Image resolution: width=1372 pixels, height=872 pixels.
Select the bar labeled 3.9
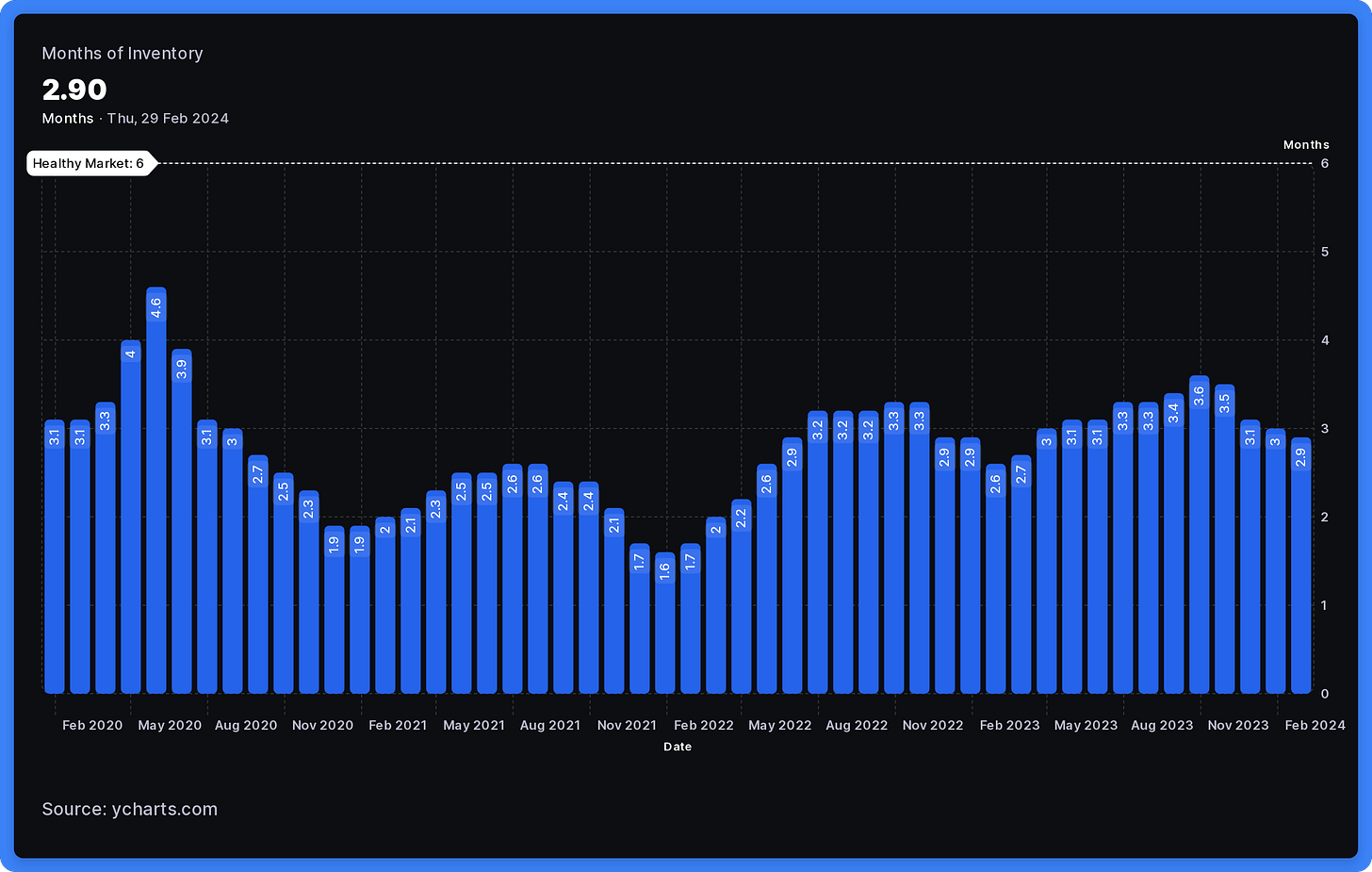click(x=182, y=521)
